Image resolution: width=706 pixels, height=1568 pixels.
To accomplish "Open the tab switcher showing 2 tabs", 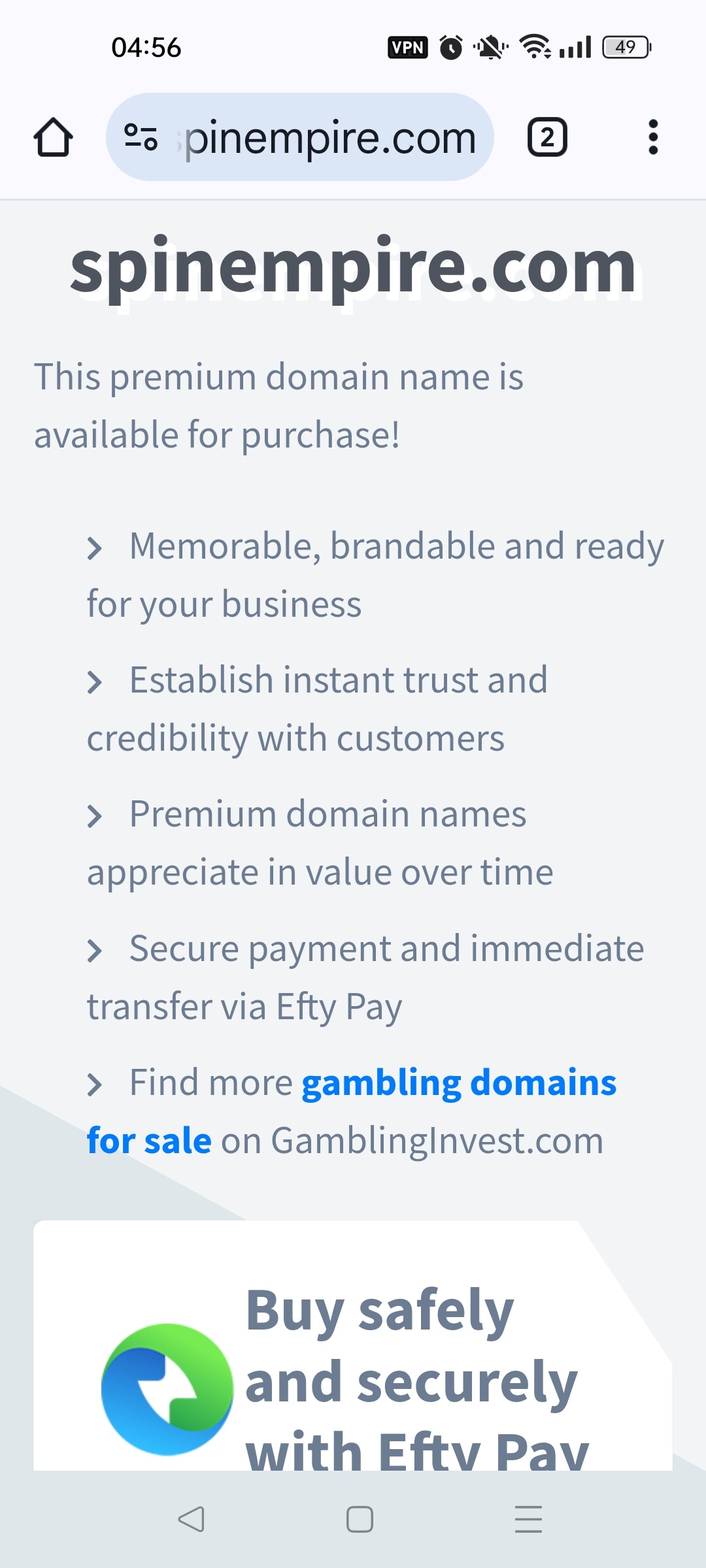I will (x=547, y=137).
